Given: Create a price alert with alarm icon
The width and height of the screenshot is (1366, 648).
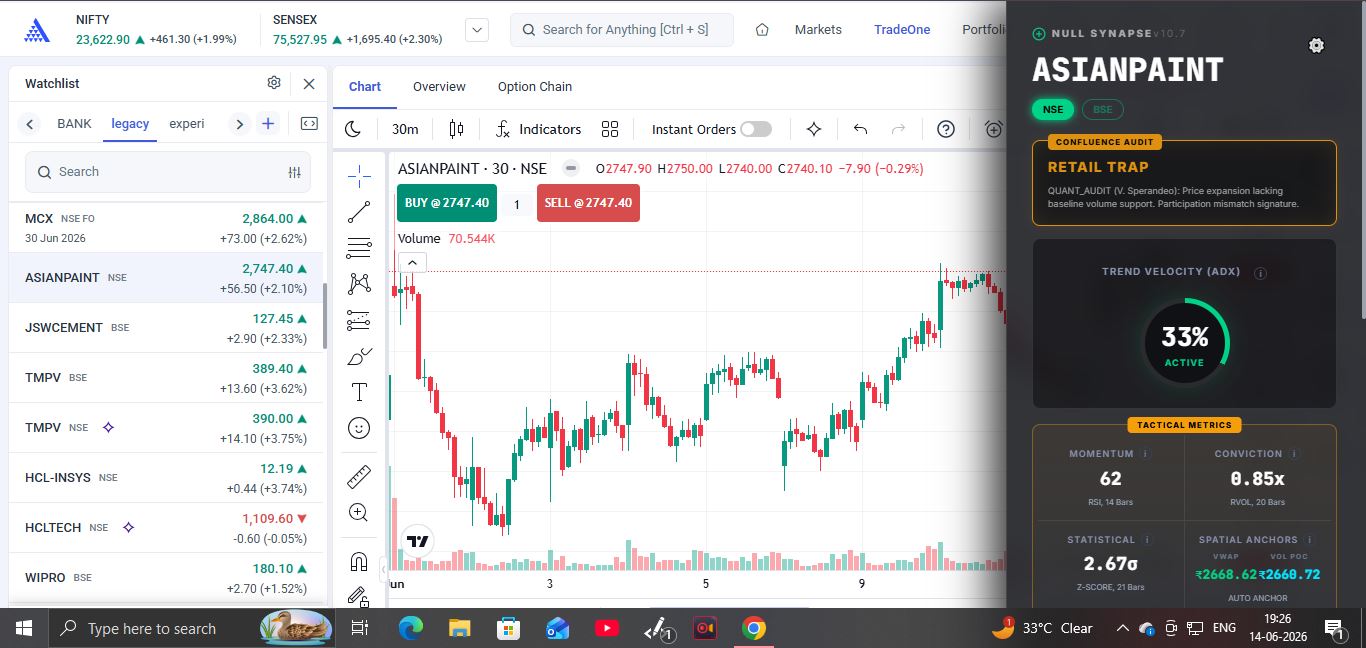Looking at the screenshot, I should coord(994,129).
